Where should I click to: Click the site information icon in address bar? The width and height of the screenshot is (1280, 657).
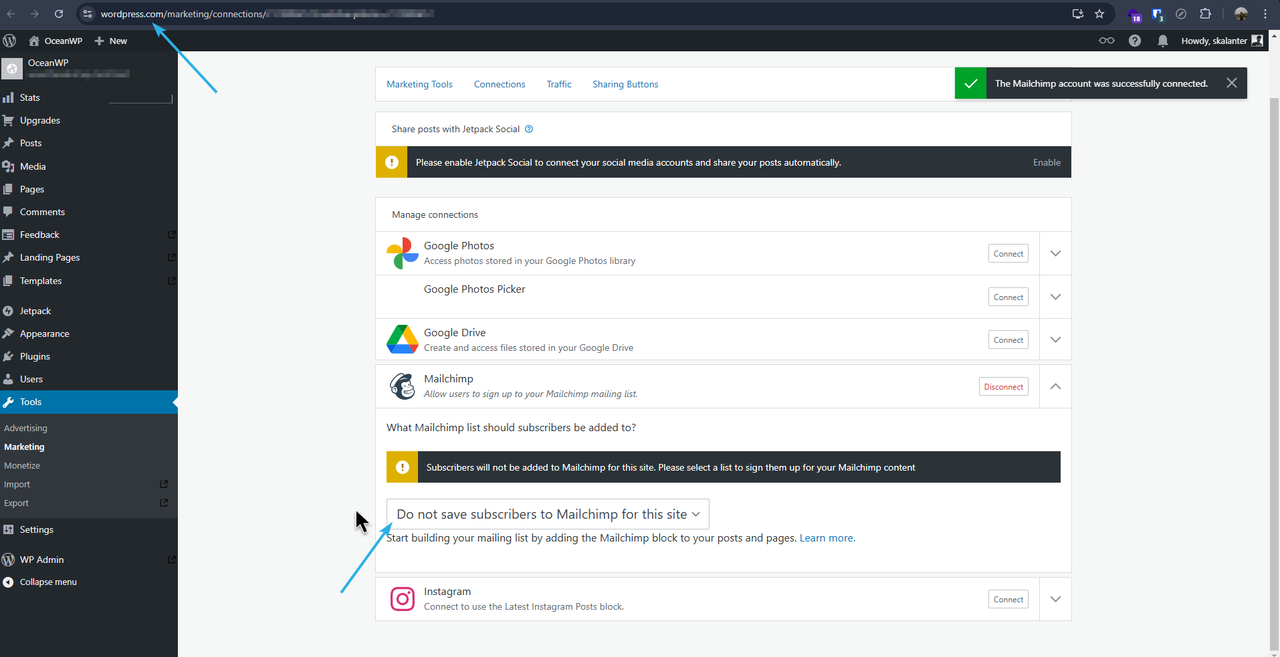[87, 14]
